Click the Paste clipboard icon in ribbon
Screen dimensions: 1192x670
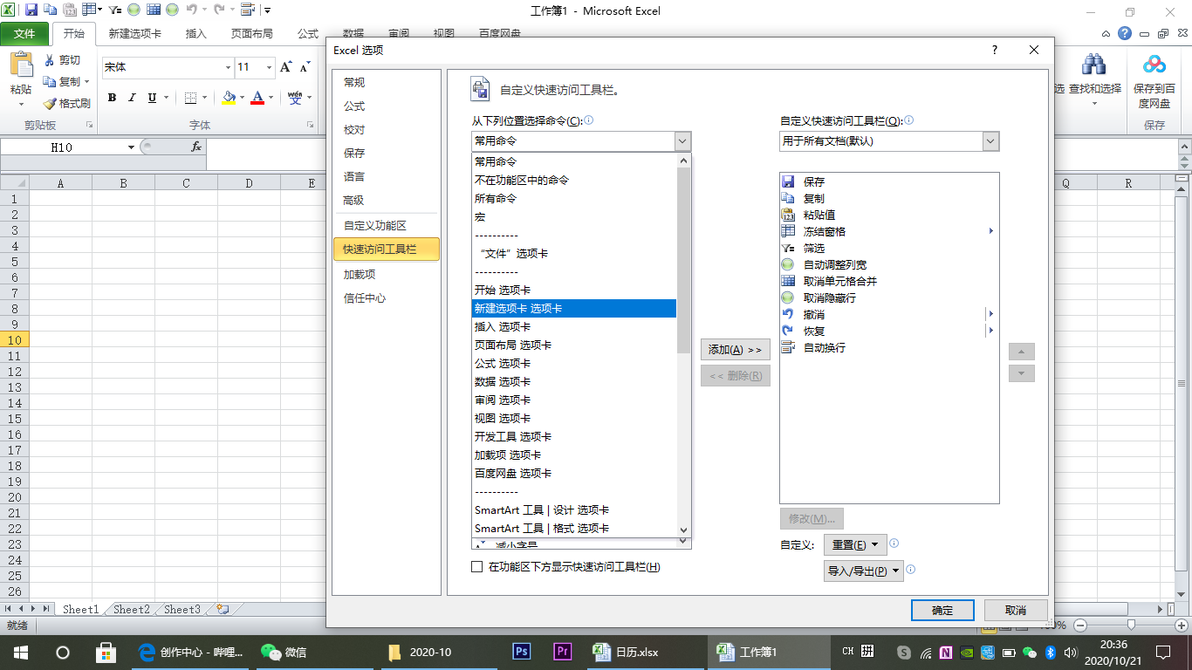pos(21,65)
